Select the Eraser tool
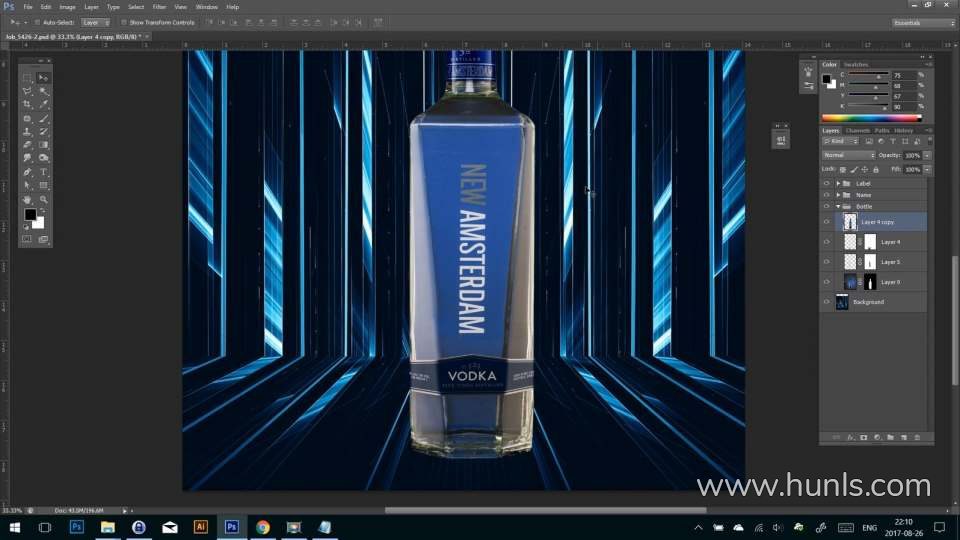 coord(27,145)
